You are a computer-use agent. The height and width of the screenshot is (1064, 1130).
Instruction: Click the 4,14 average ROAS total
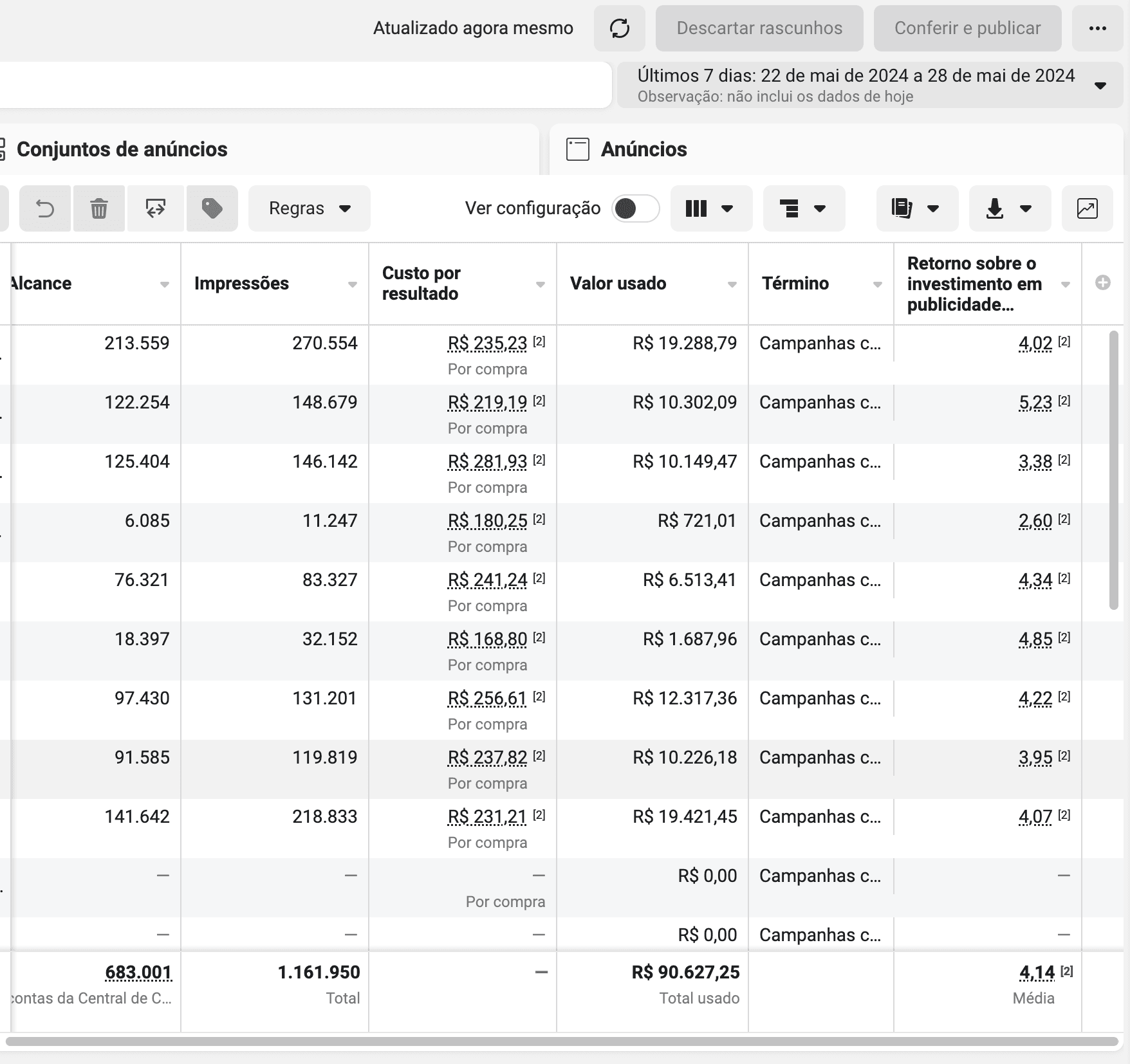pyautogui.click(x=1037, y=972)
